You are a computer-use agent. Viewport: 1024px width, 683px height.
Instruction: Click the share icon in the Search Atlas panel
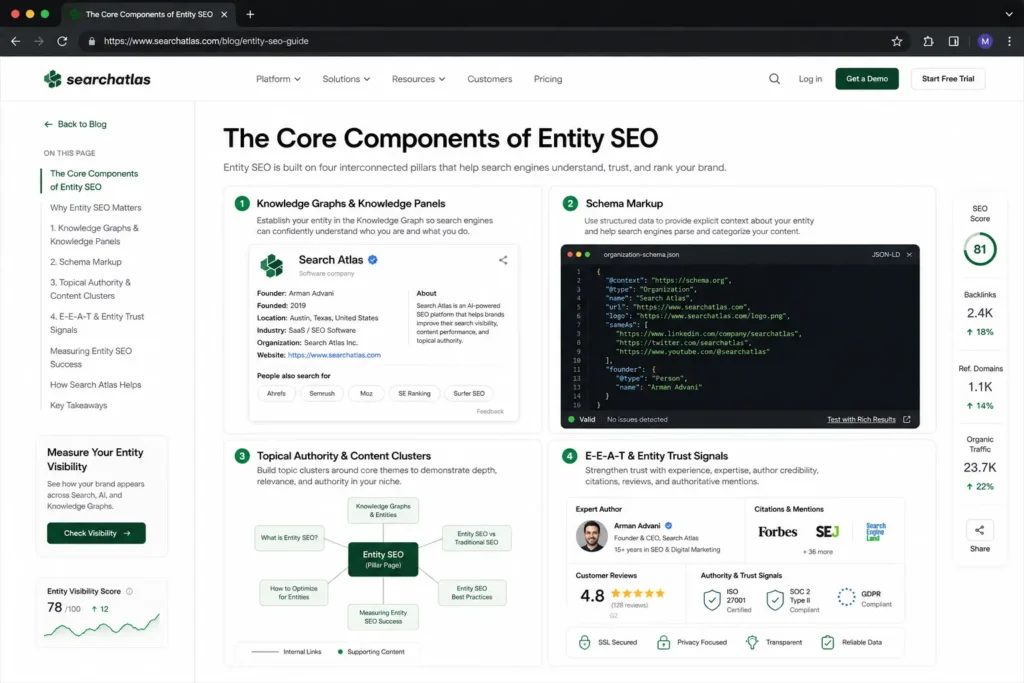[503, 260]
